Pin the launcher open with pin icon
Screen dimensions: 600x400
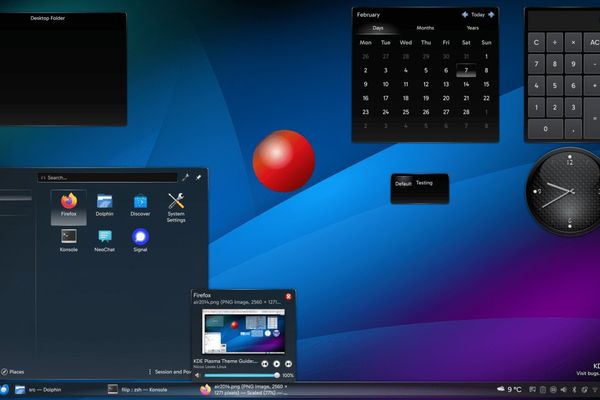click(x=199, y=177)
